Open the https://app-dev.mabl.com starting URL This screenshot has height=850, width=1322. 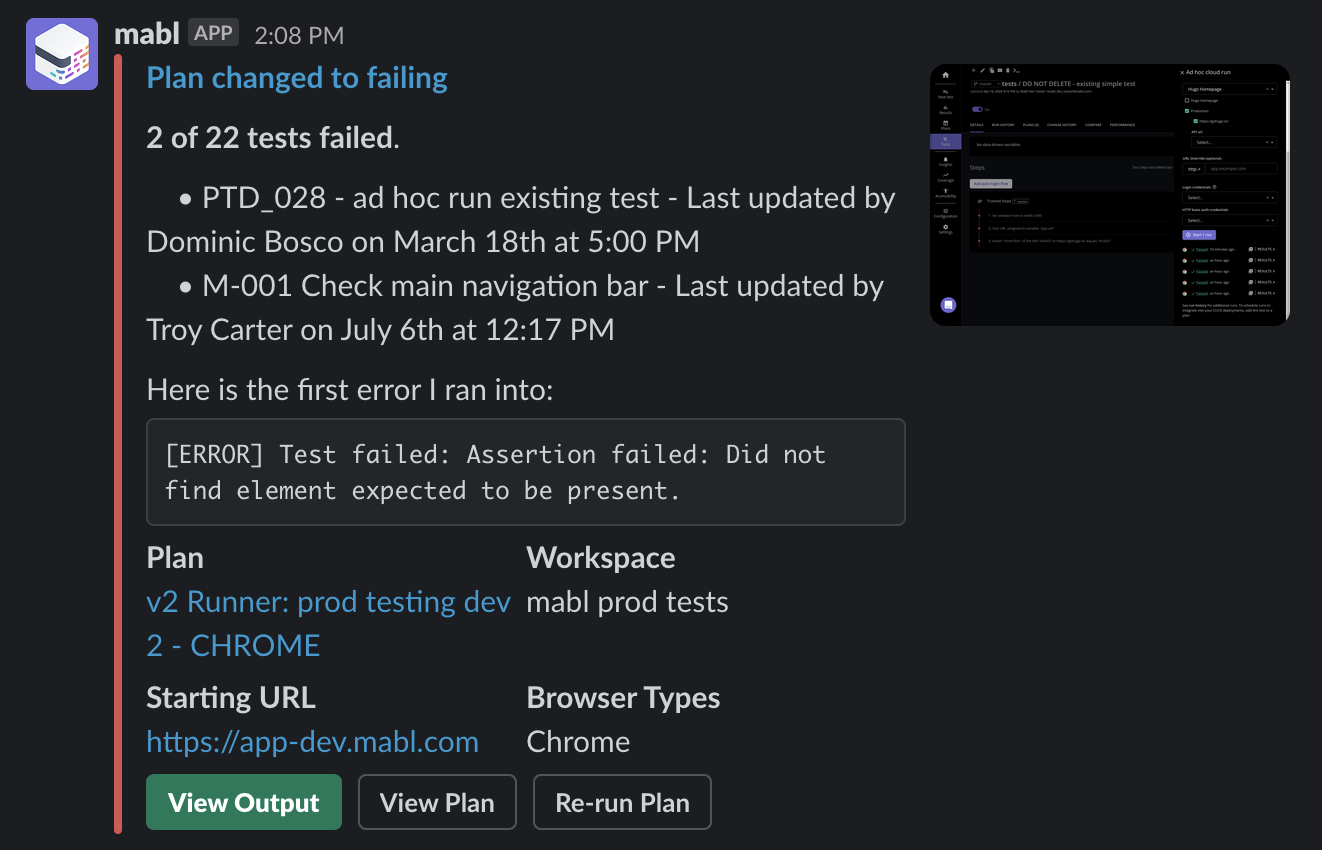tap(312, 742)
